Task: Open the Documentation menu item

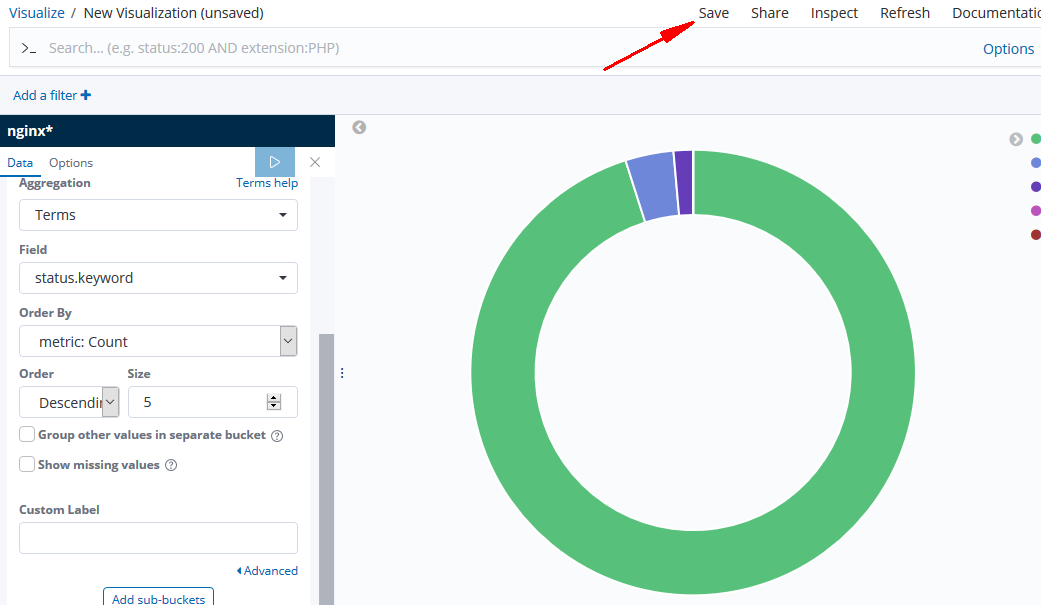Action: coord(996,13)
